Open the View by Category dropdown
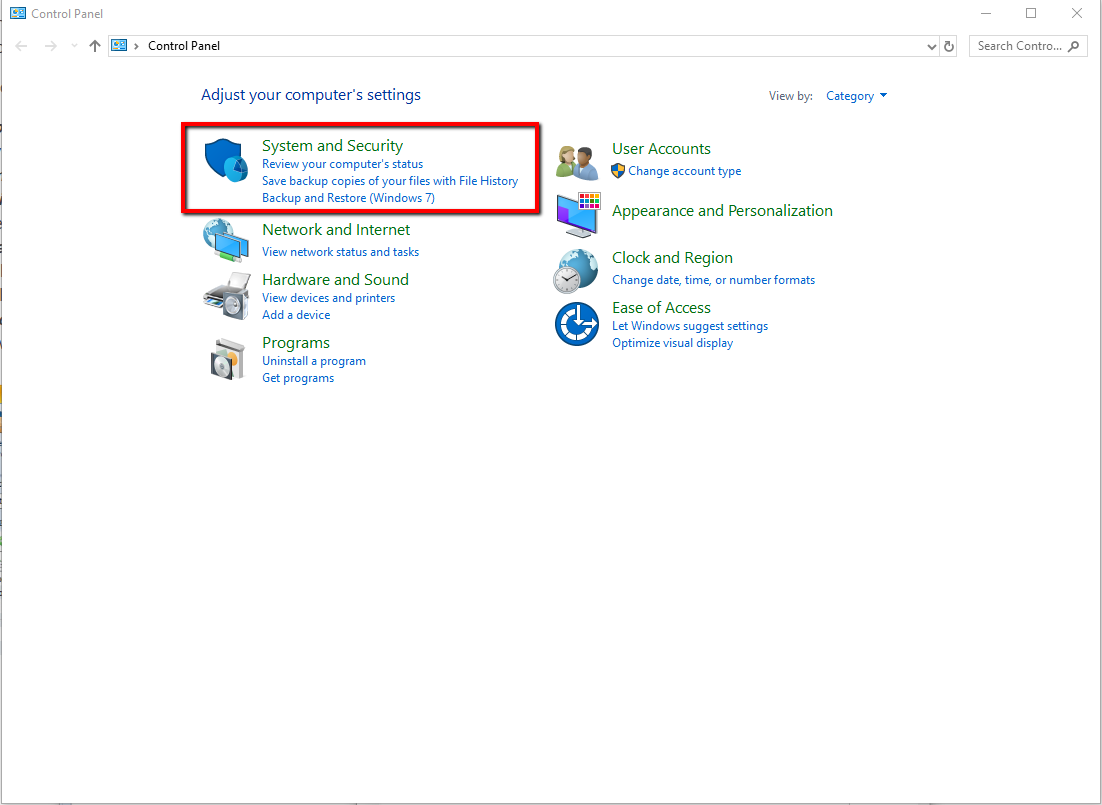Image resolution: width=1102 pixels, height=805 pixels. point(856,96)
